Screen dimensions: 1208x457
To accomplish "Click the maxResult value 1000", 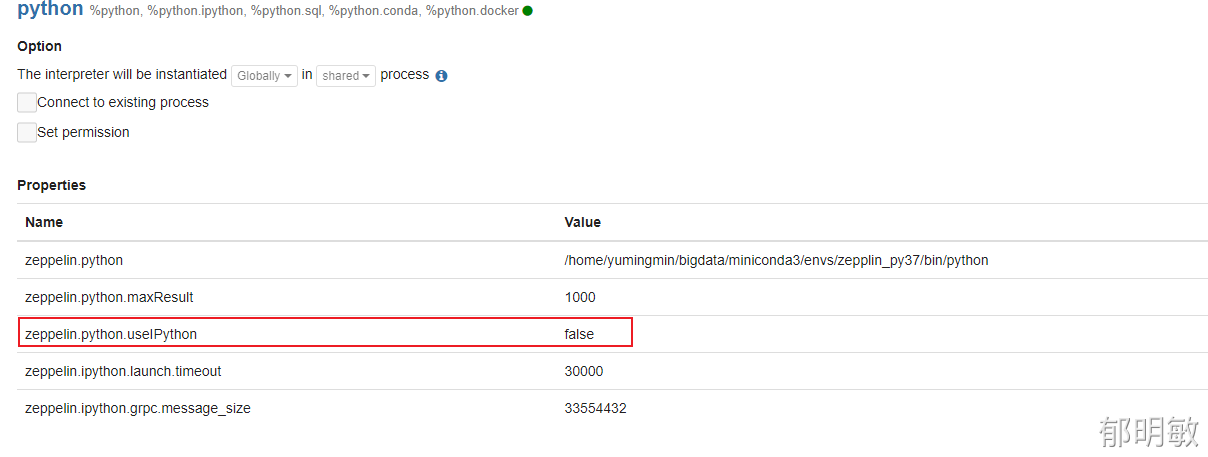I will coord(580,297).
